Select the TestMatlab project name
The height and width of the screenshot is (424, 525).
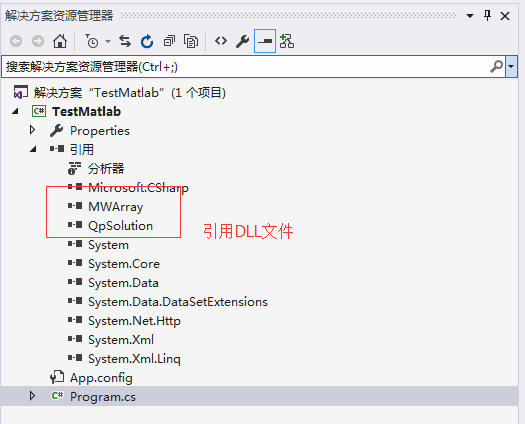click(x=86, y=112)
